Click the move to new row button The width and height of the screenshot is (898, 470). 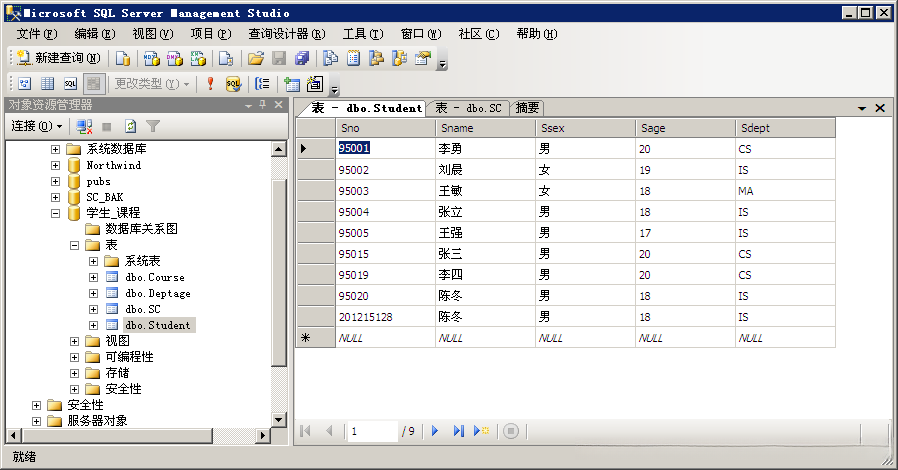click(481, 430)
